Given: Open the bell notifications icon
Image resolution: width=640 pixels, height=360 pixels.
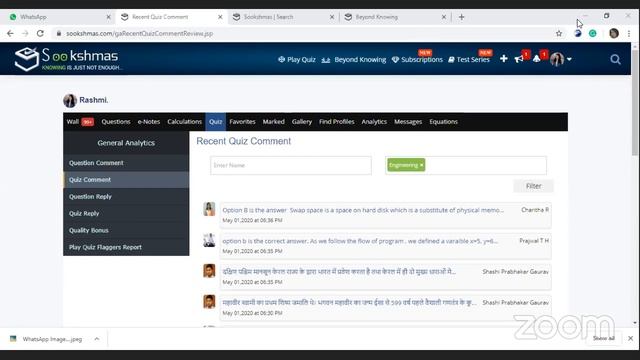Looking at the screenshot, I should (537, 60).
